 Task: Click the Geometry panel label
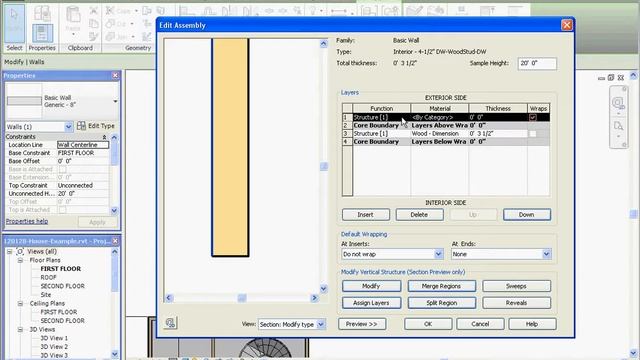pyautogui.click(x=138, y=48)
